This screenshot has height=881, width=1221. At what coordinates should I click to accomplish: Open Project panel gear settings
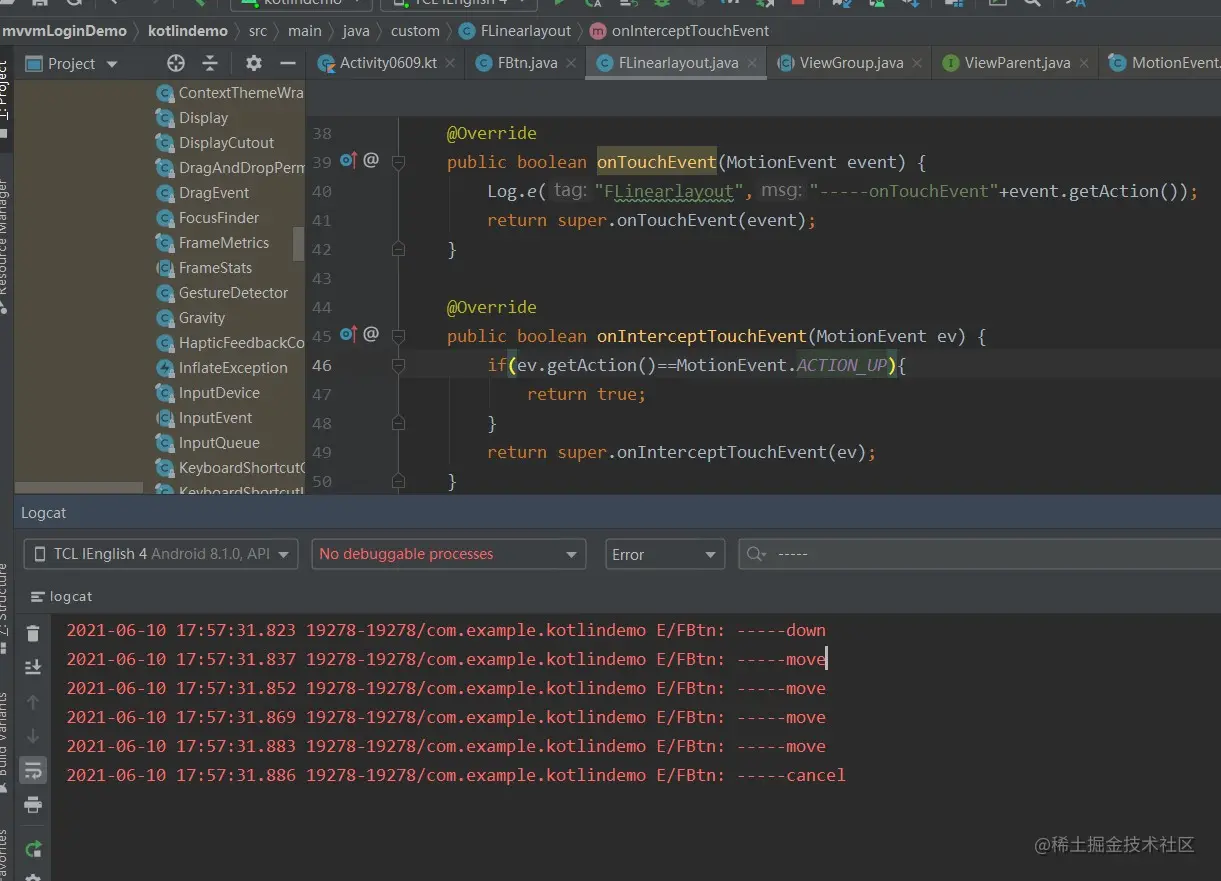(x=254, y=63)
